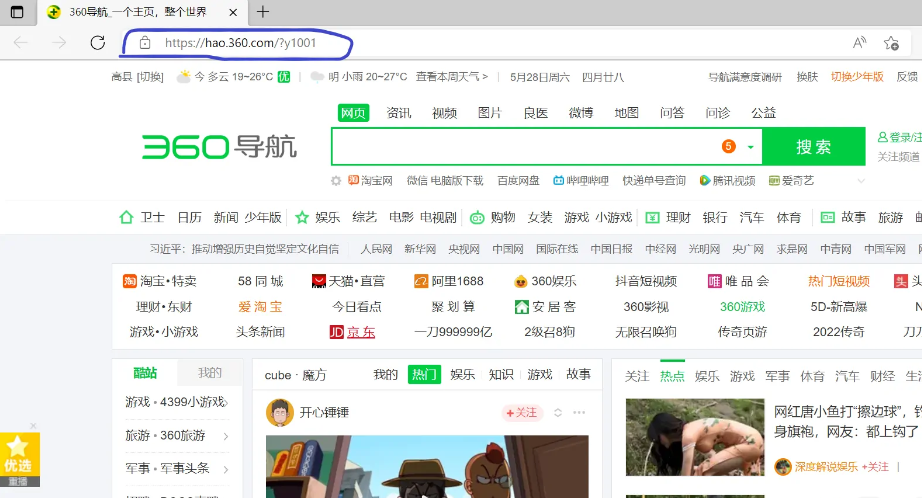This screenshot has width=922, height=498.
Task: Expand the quick links row chevron
Action: tap(860, 181)
